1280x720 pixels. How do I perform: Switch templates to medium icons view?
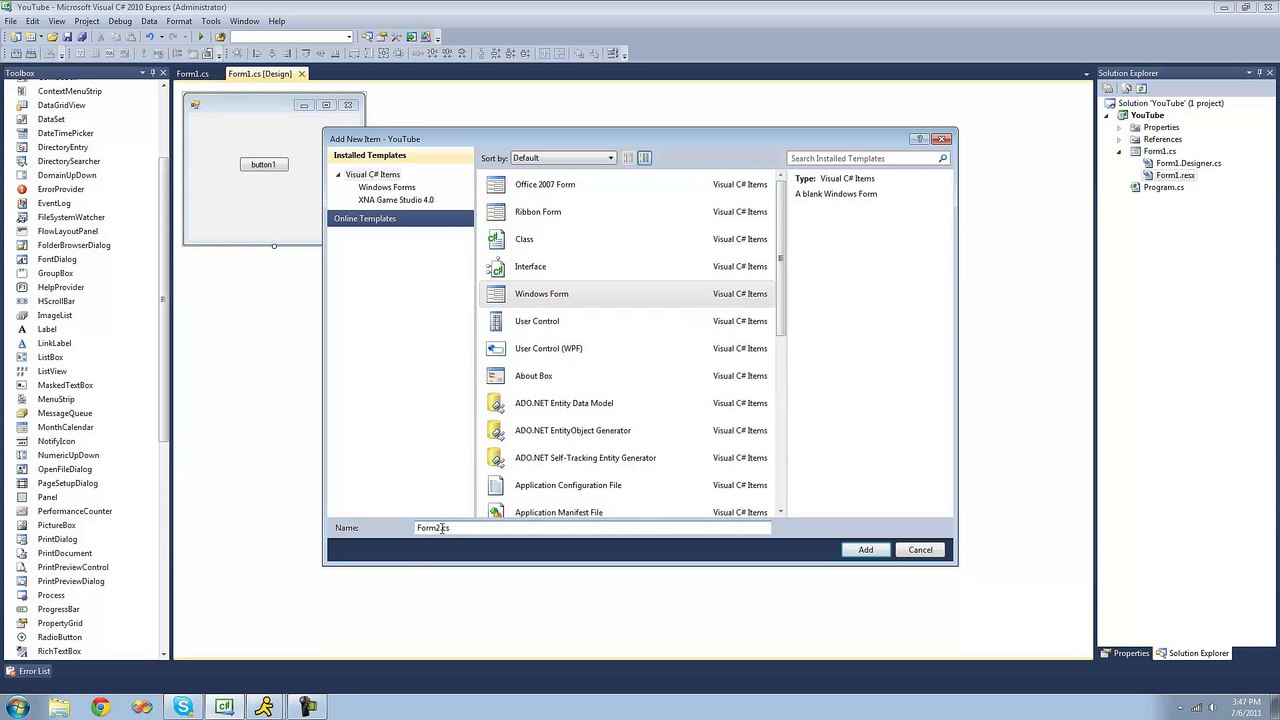645,158
